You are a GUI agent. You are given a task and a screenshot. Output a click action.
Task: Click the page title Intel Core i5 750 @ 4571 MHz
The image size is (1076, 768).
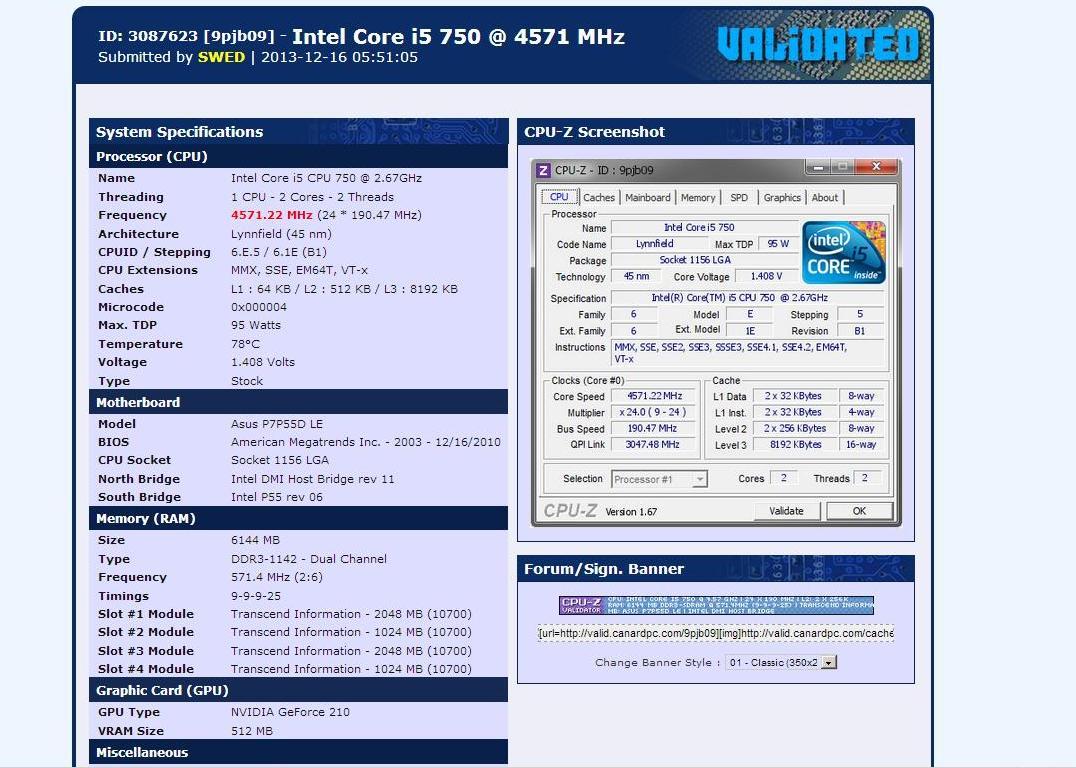click(458, 36)
